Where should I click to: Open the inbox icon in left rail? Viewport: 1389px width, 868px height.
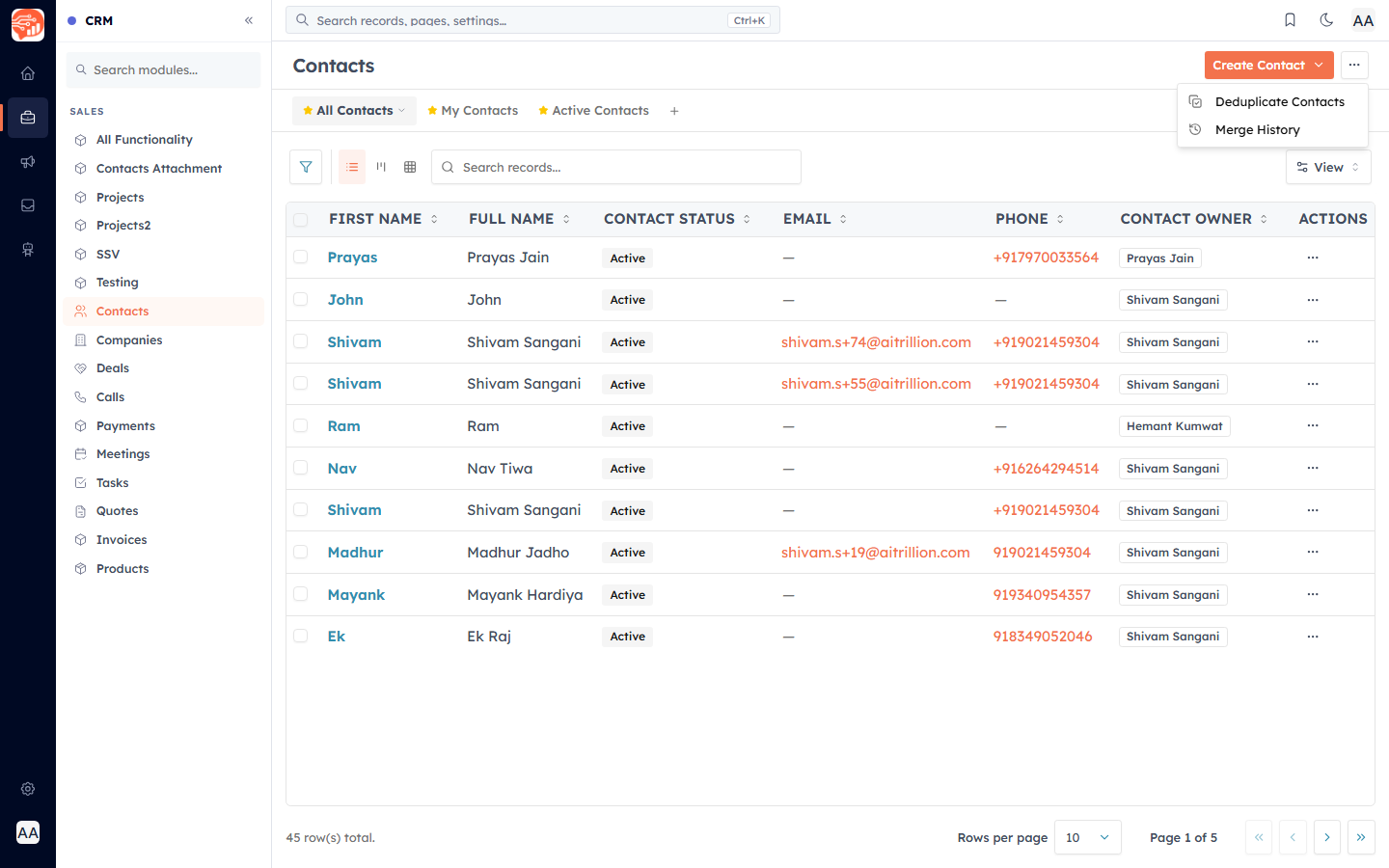point(28,205)
